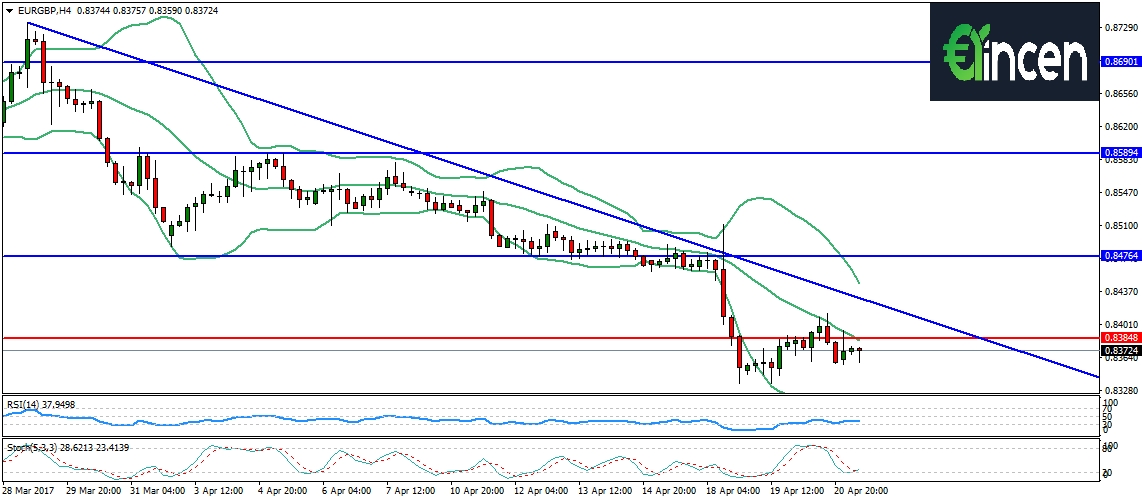Click the 29 Mar 20:00 time label
Screen dimensions: 1142x502
coord(92,492)
